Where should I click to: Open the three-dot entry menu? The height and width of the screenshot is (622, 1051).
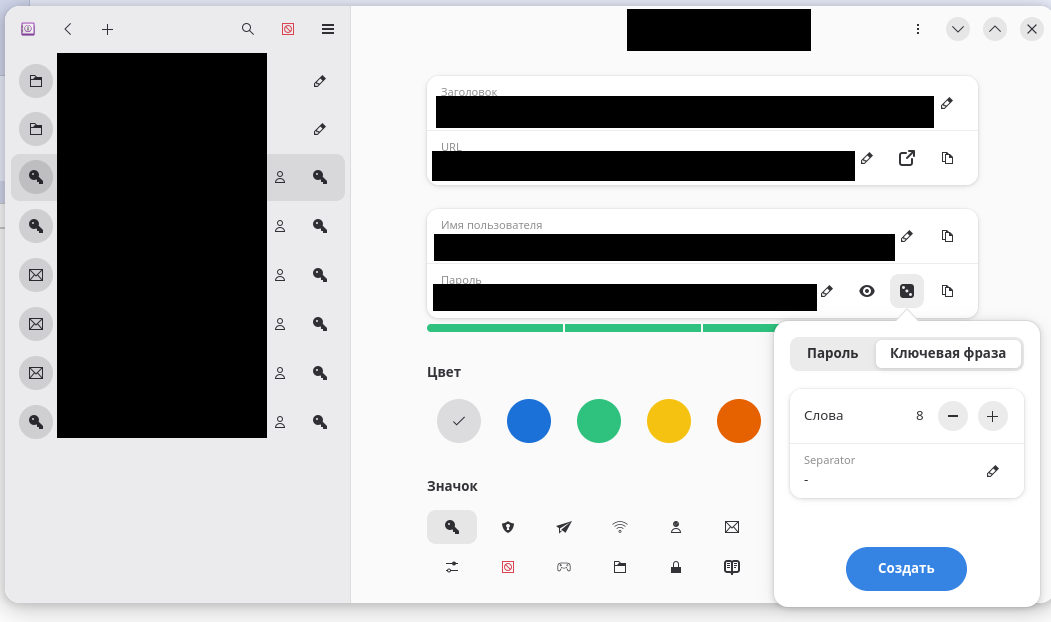point(918,29)
